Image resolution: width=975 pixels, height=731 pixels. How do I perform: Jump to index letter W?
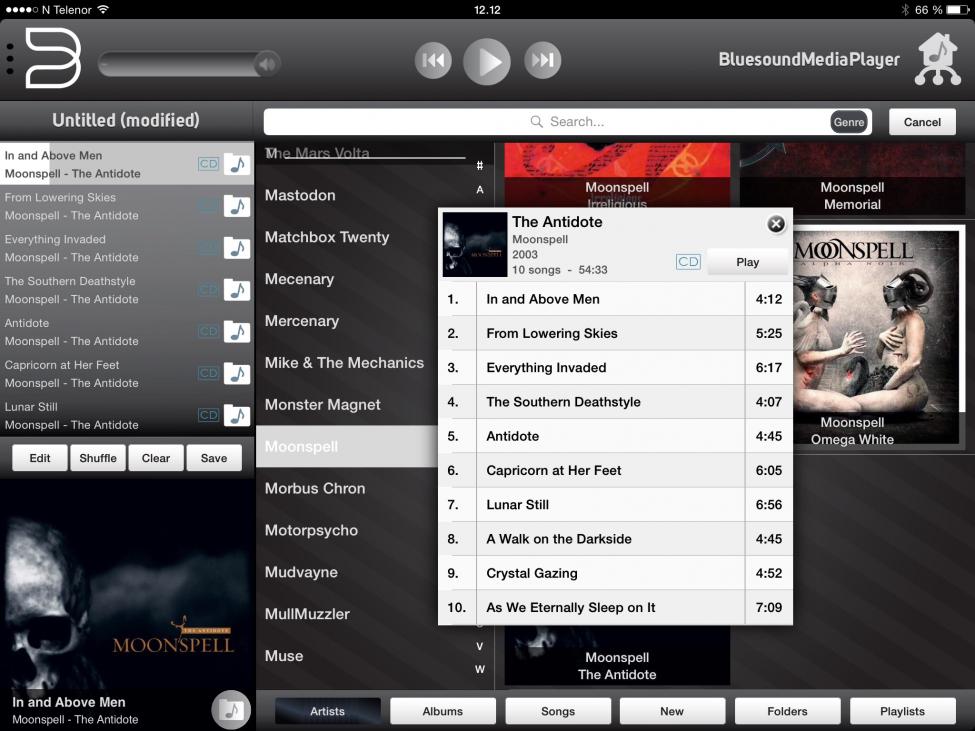click(479, 669)
